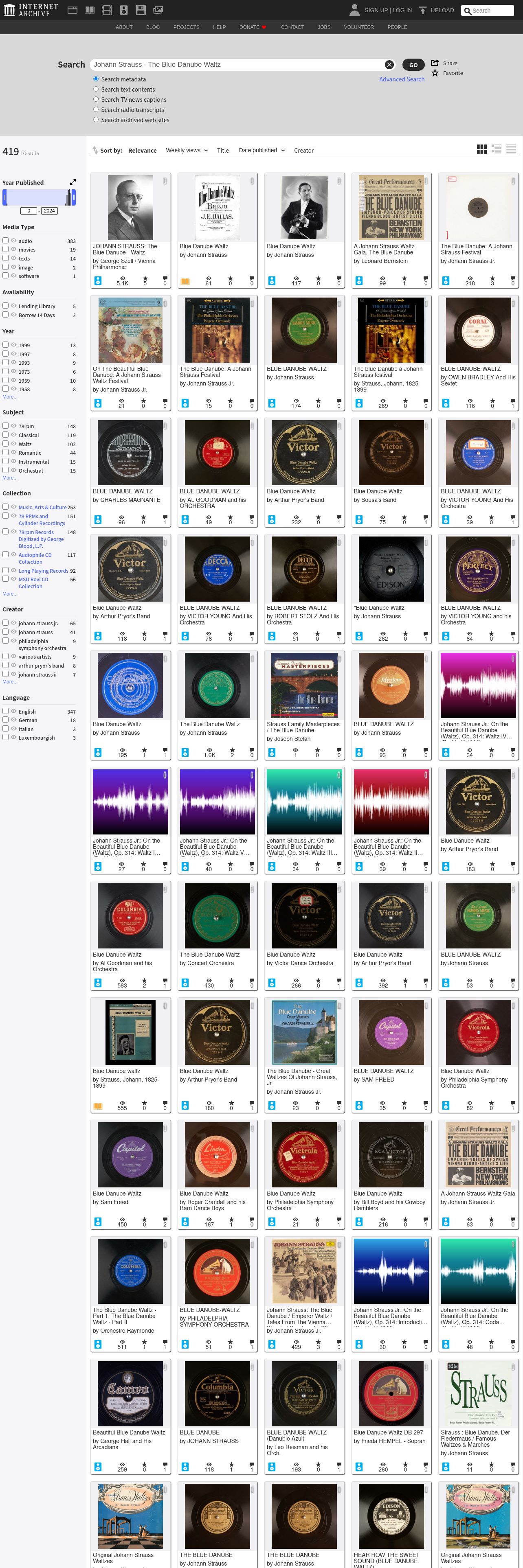Sort results by Title
The image size is (523, 1568).
tap(223, 150)
